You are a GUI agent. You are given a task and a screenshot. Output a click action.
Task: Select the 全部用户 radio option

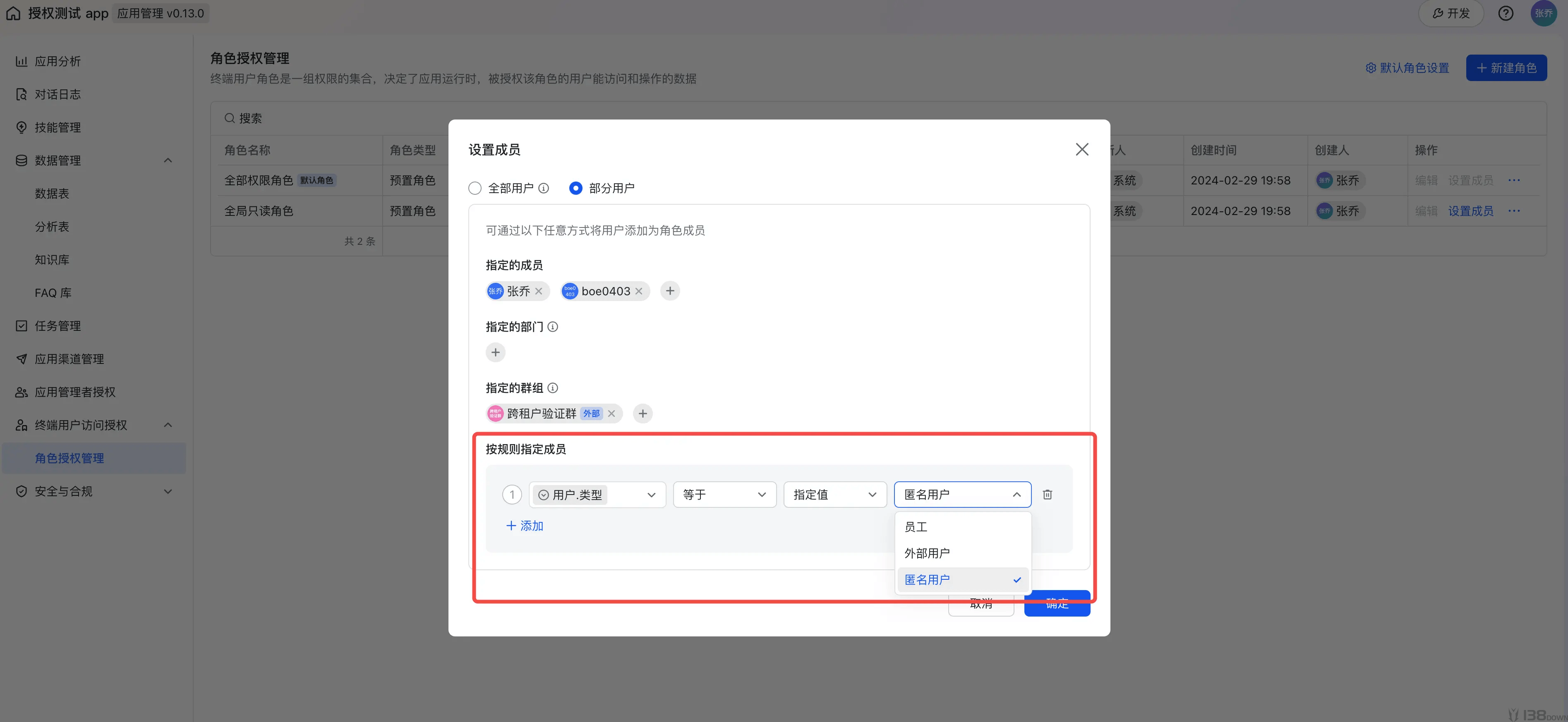point(475,189)
